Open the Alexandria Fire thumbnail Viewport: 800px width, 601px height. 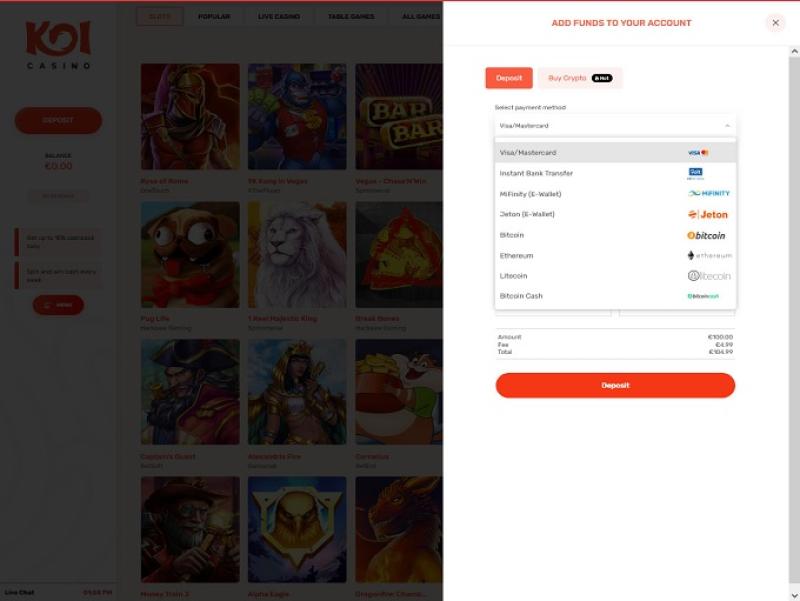(297, 392)
